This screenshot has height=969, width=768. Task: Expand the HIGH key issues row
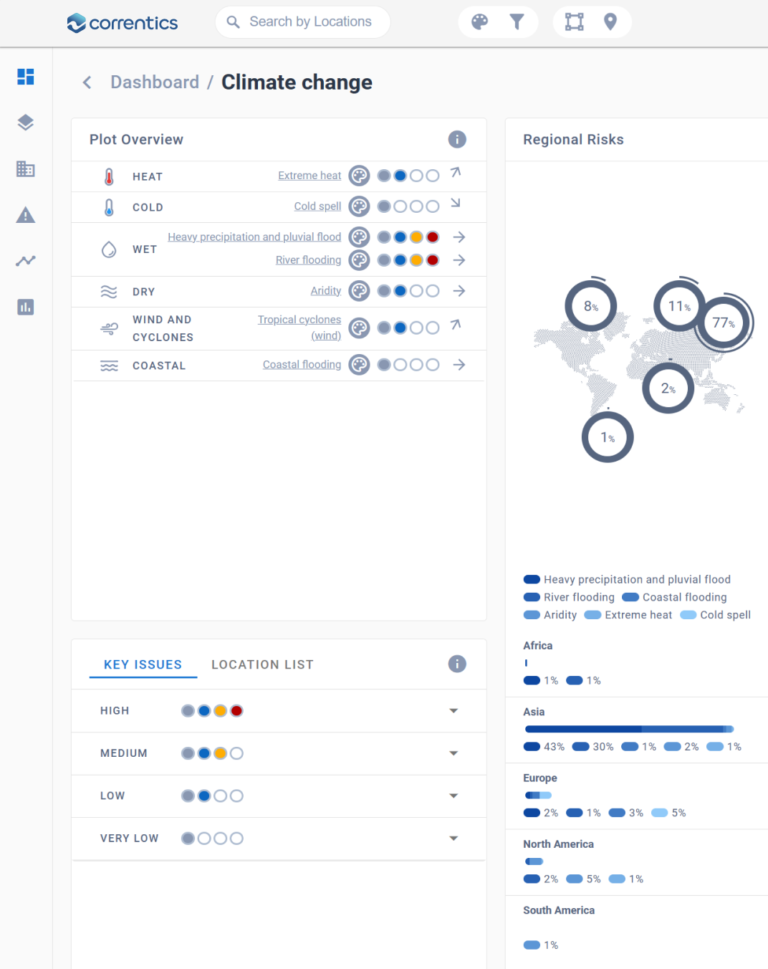(x=453, y=711)
